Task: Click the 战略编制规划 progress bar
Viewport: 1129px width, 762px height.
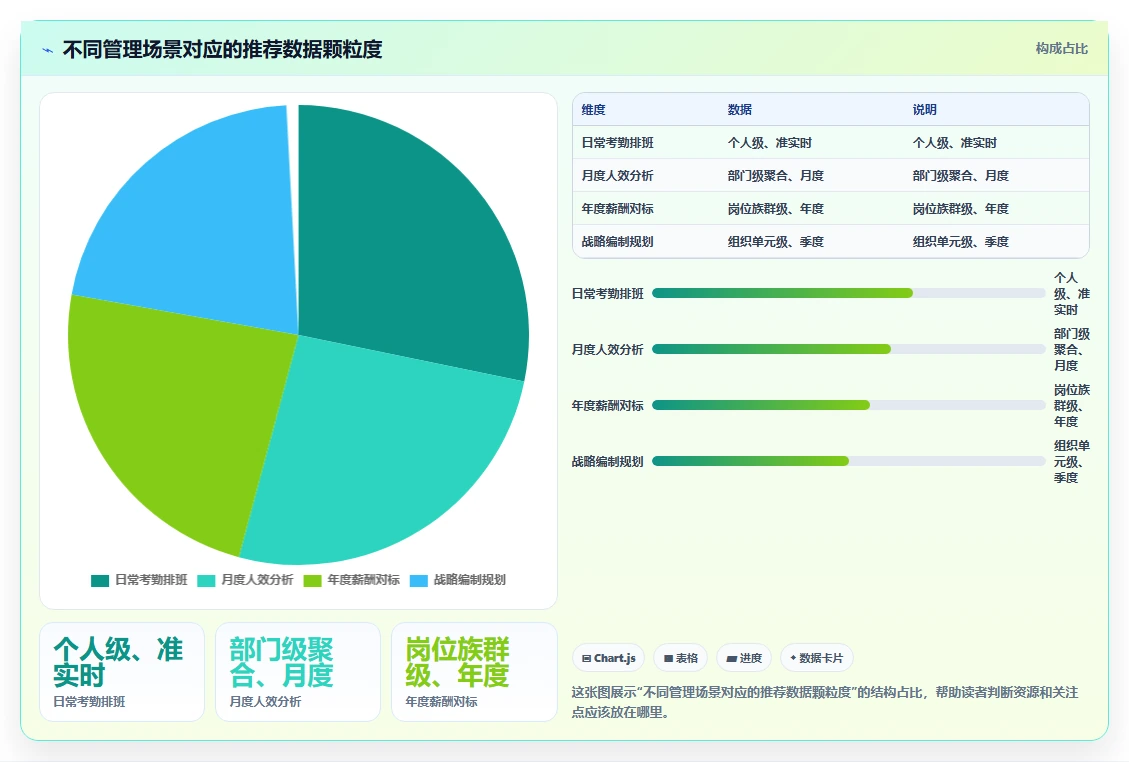Action: point(848,461)
